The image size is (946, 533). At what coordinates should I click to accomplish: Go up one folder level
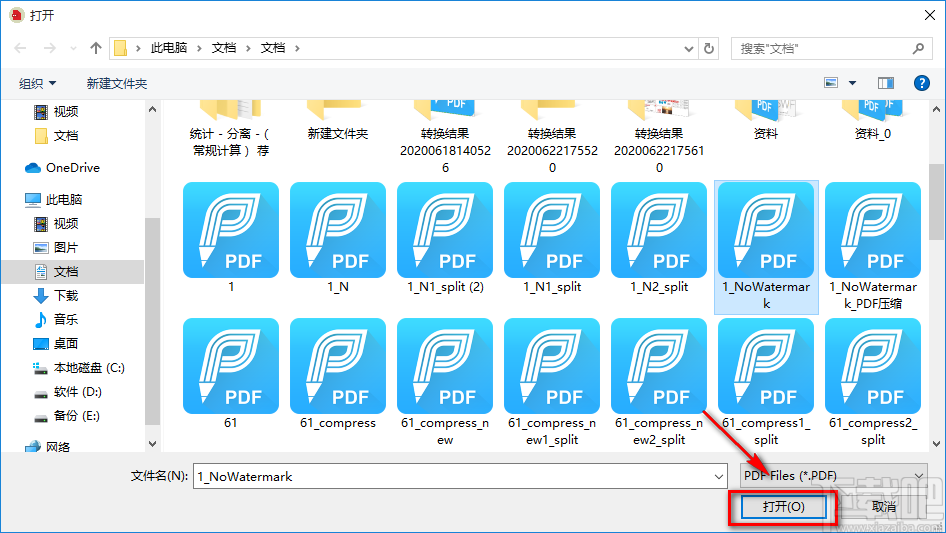[x=95, y=48]
